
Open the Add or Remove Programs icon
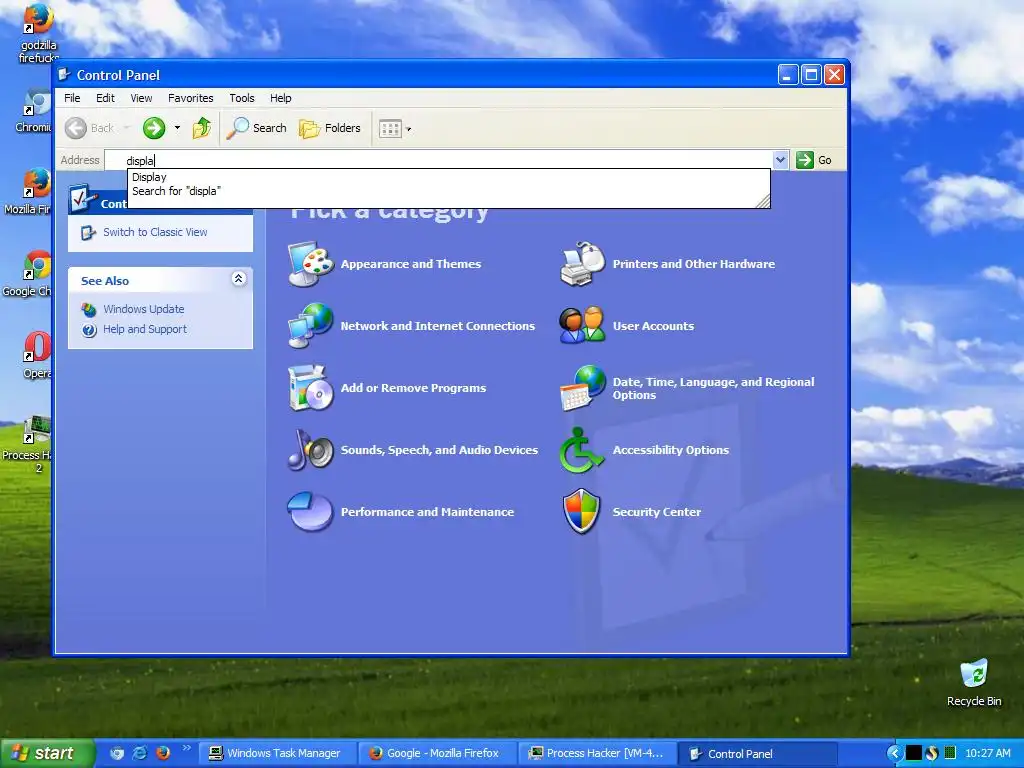coord(311,388)
